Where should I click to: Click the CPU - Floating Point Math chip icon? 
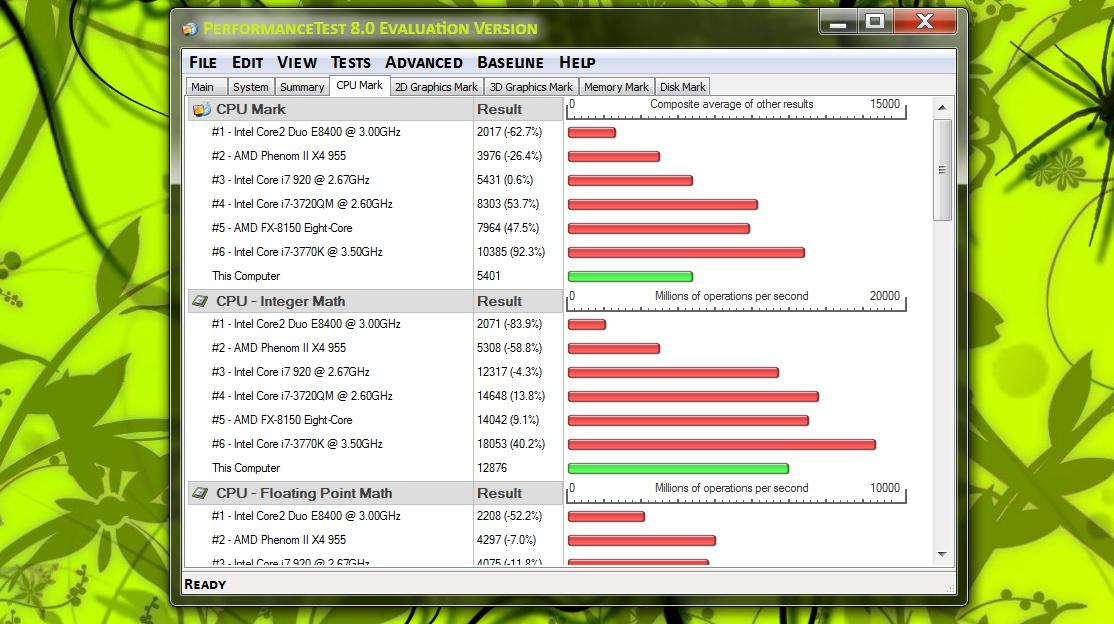coord(200,493)
